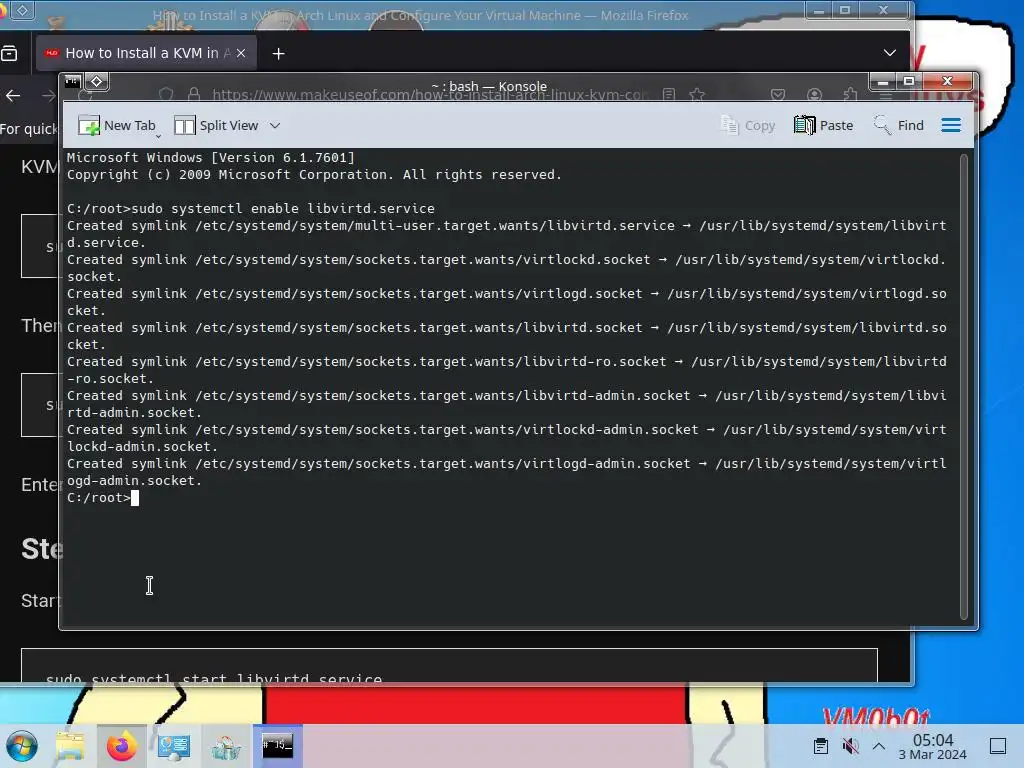
Task: Open the file manager from taskbar
Action: [70, 746]
